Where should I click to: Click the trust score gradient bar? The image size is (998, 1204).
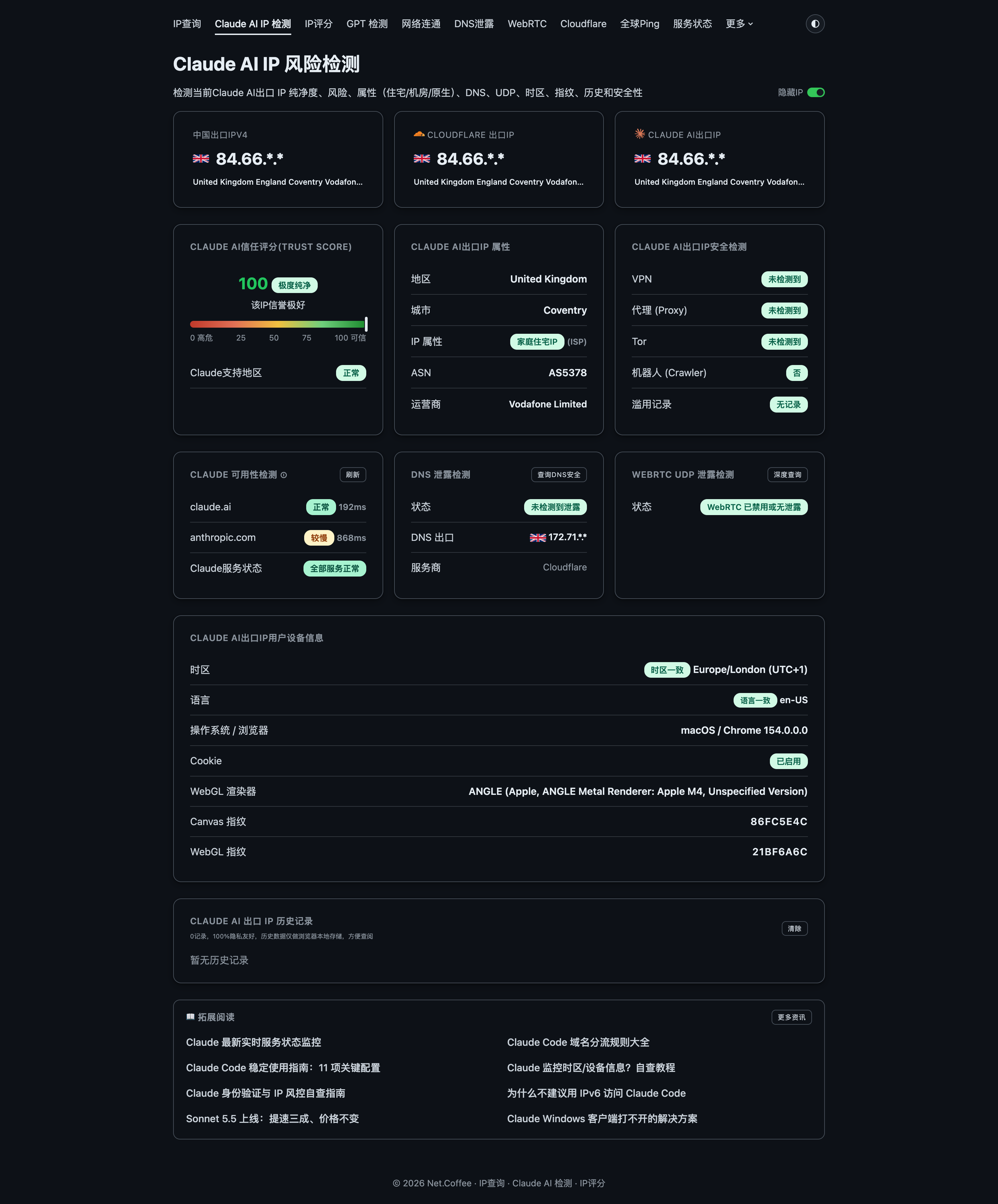[x=278, y=324]
